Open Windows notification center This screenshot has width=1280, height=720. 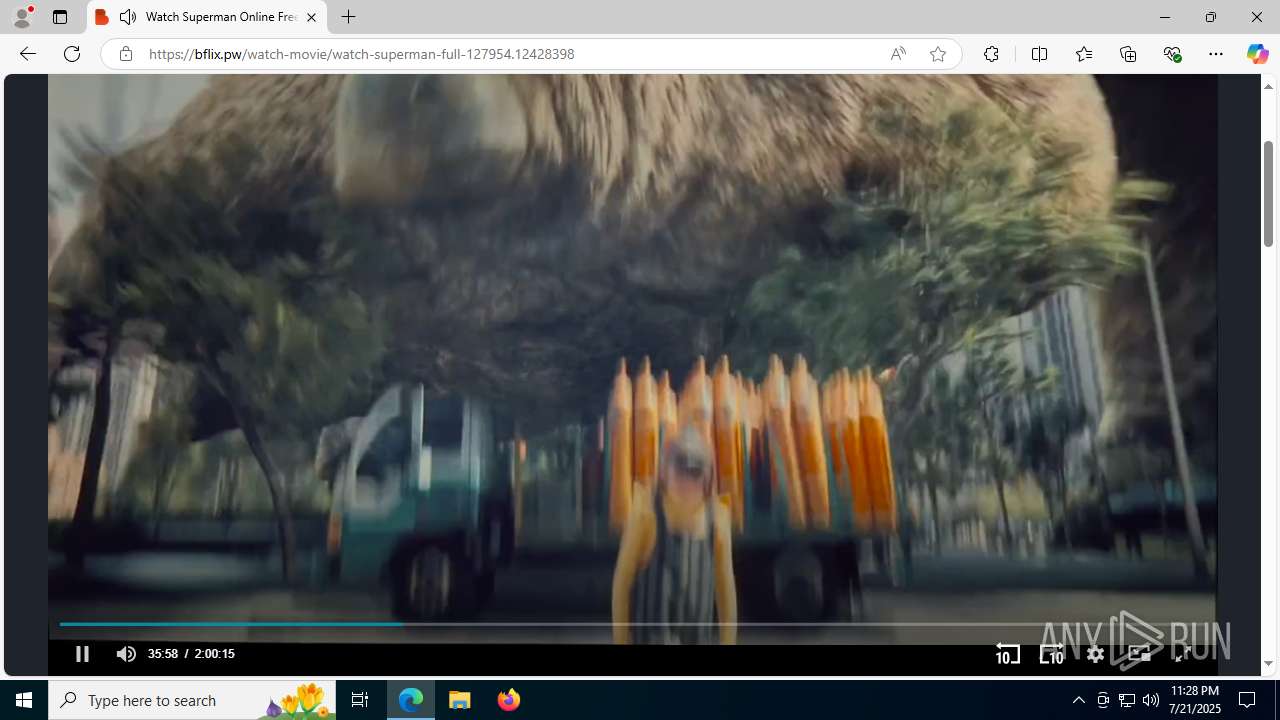point(1248,700)
